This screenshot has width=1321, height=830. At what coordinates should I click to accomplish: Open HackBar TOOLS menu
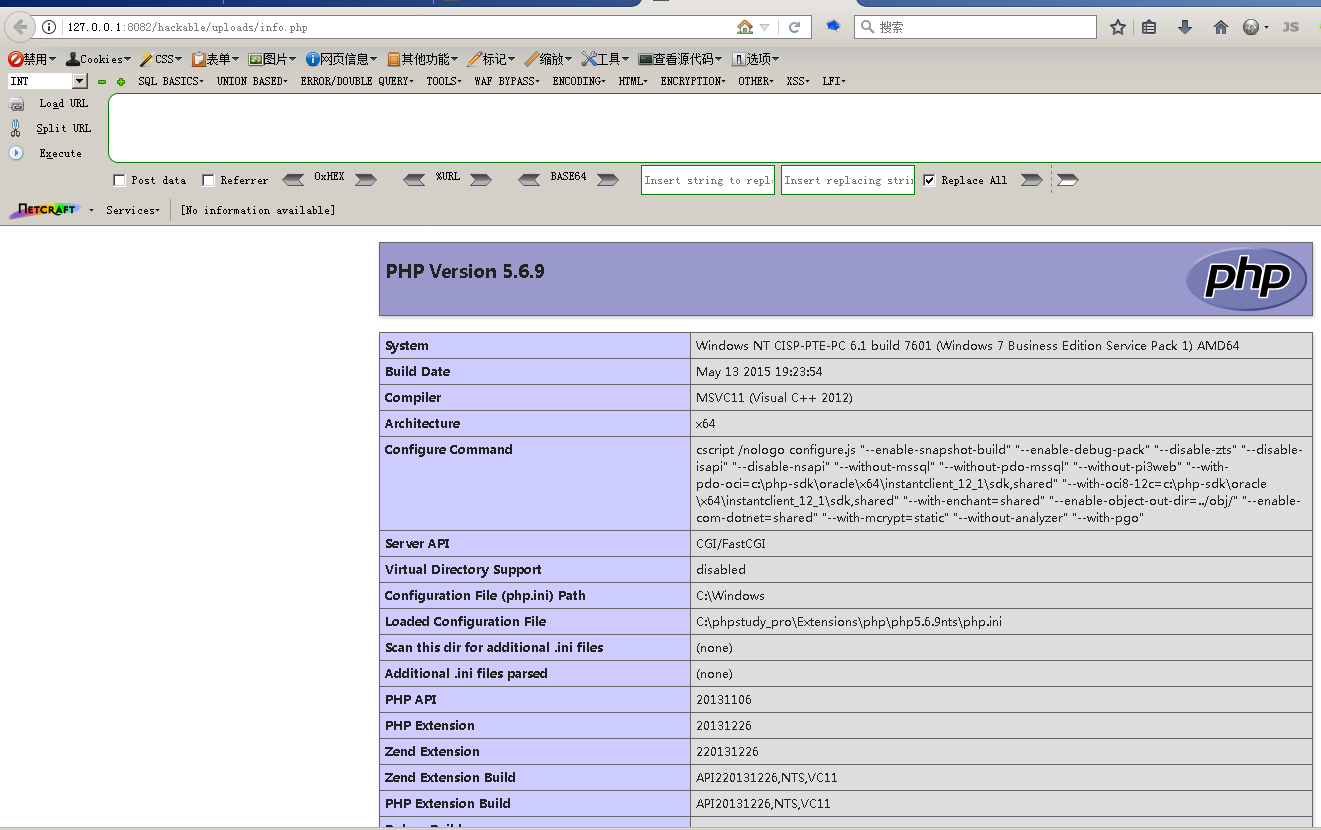[444, 81]
